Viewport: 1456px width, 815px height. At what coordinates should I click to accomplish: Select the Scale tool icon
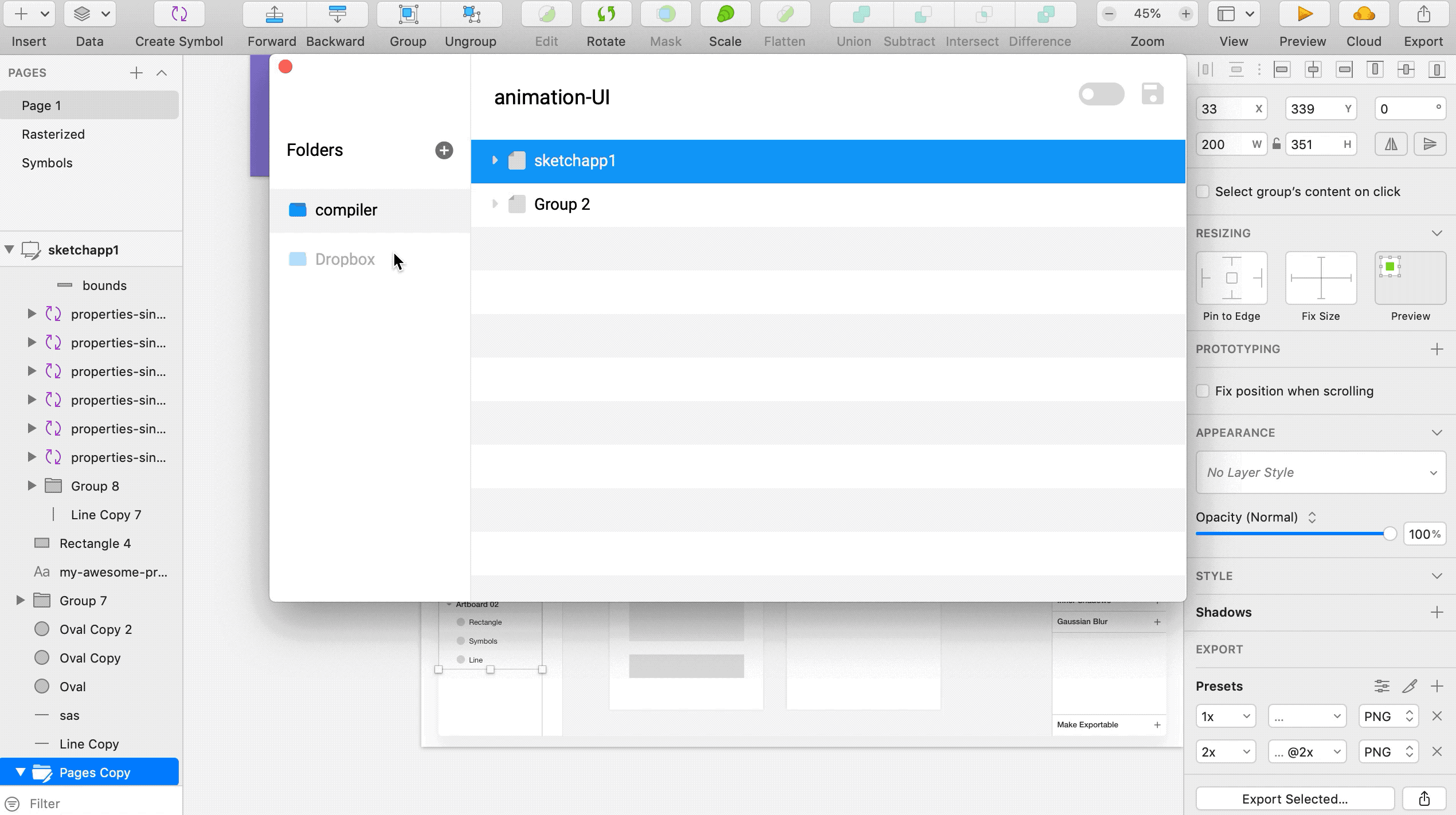tap(725, 14)
